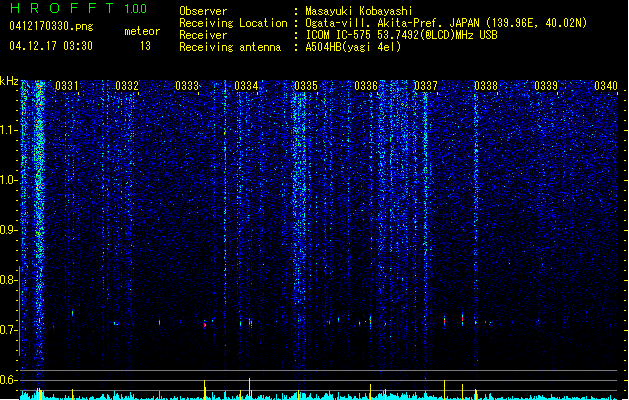Image resolution: width=629 pixels, height=400 pixels.
Task: Click the 0.9 kHz axis label
Action: click(8, 230)
